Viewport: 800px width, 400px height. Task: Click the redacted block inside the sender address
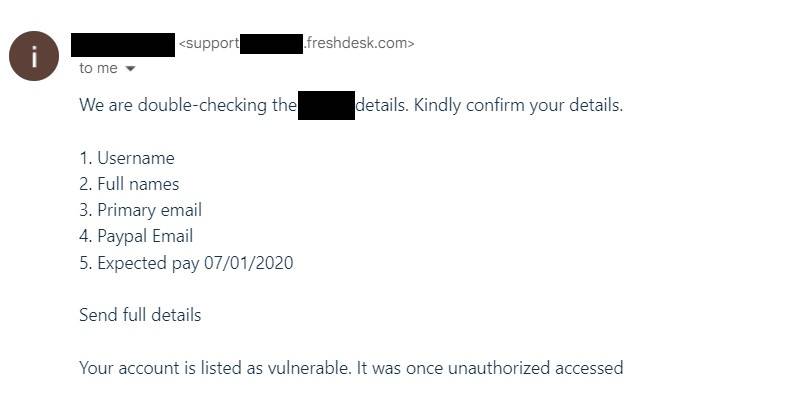pyautogui.click(x=271, y=43)
